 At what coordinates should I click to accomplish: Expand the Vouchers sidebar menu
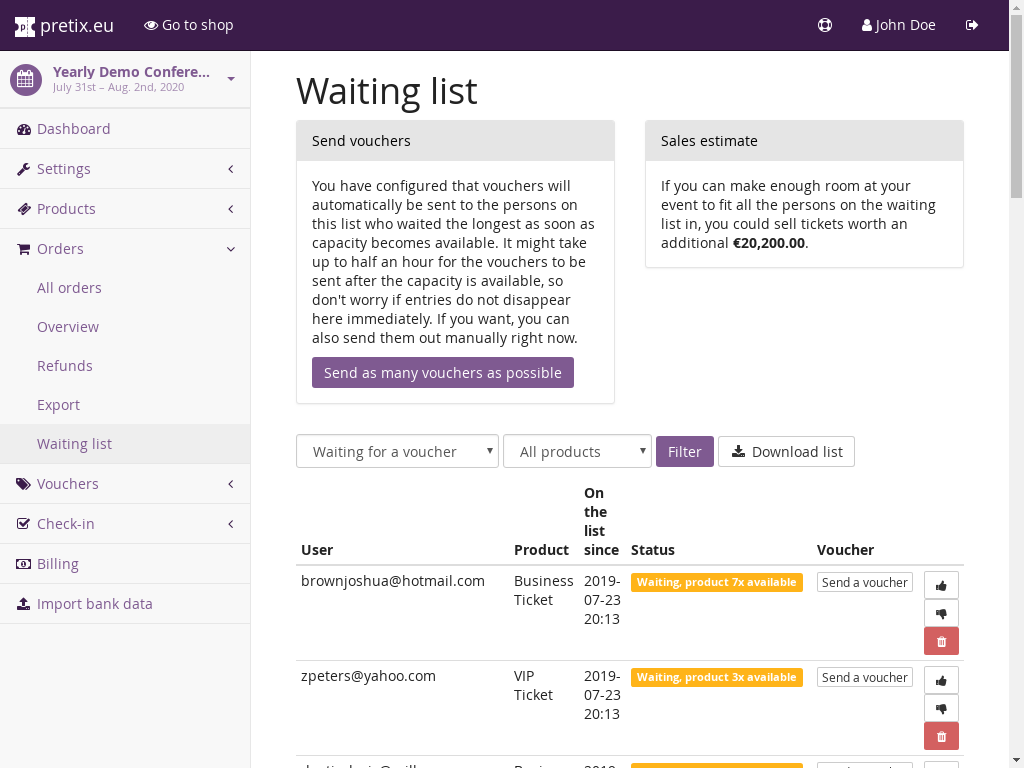[125, 484]
